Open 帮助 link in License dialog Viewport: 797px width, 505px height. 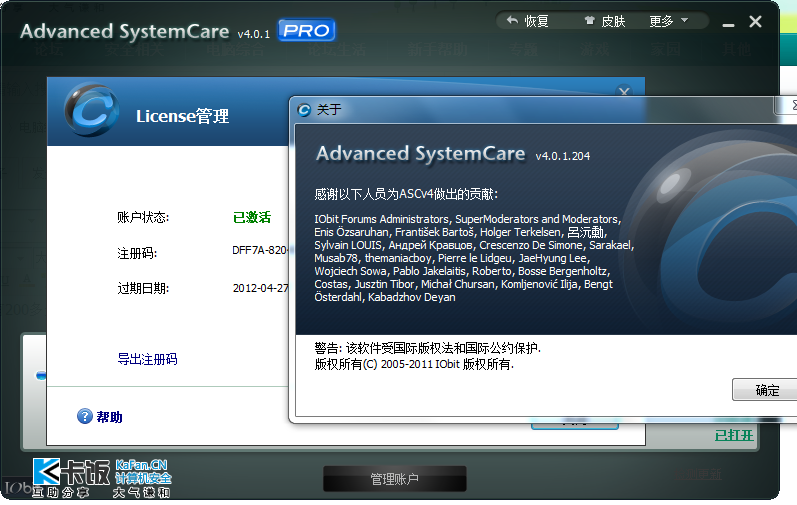pos(109,417)
